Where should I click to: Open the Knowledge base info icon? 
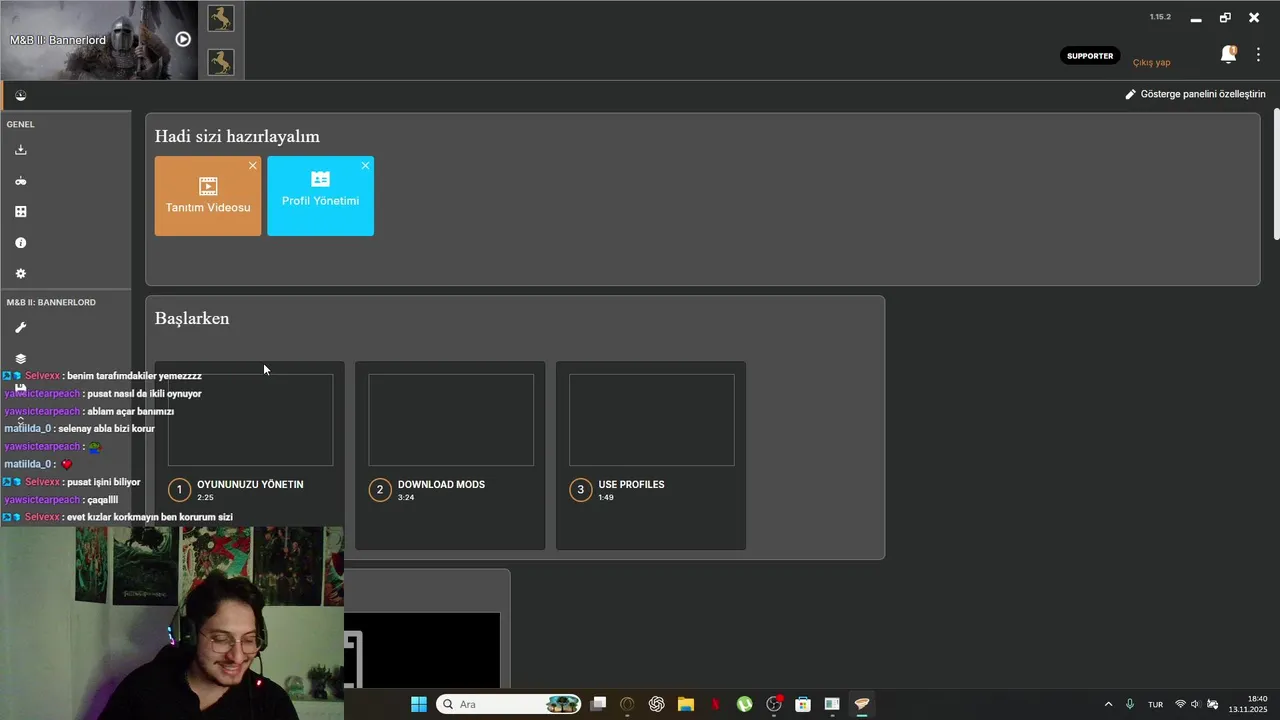20,243
